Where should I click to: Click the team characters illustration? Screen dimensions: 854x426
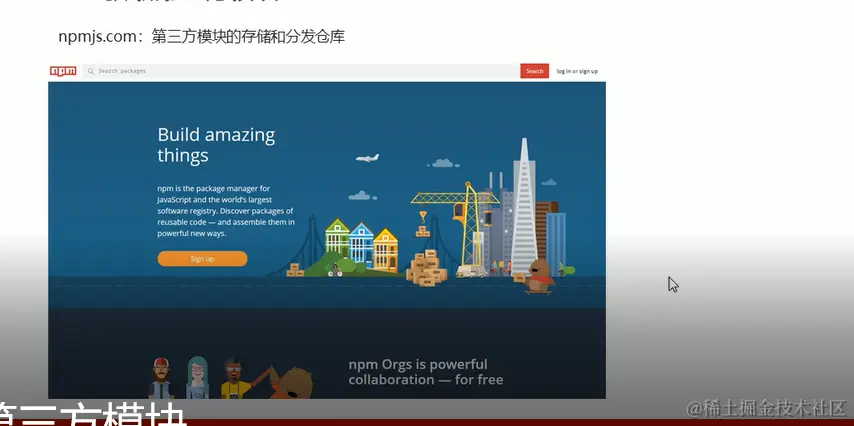coord(230,377)
